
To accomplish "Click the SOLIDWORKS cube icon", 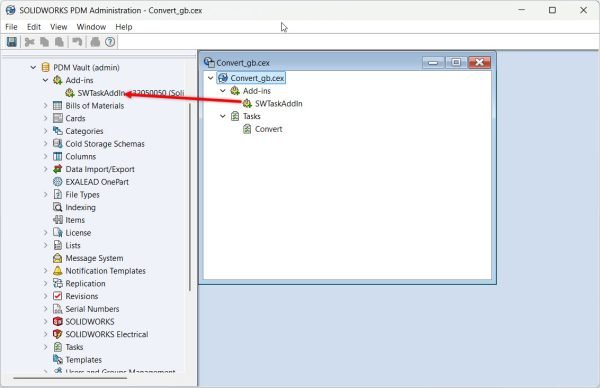I will (x=57, y=321).
